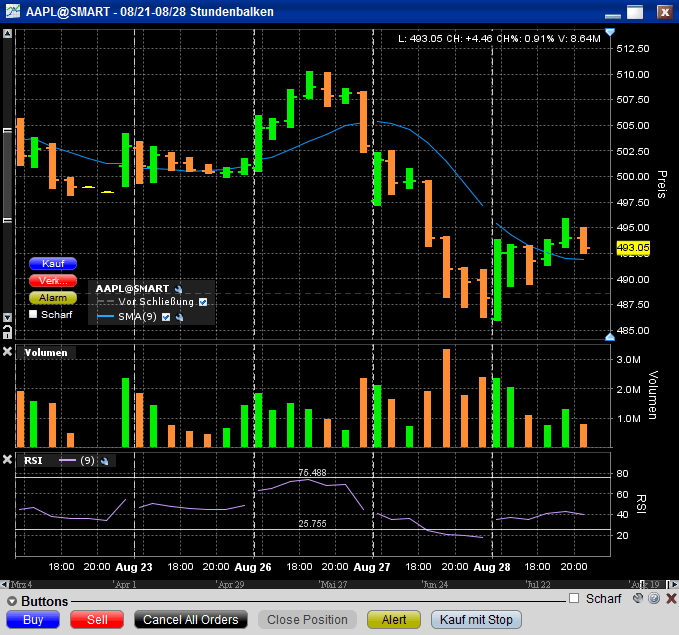Remove the RSI sub-chart with its X
This screenshot has height=635, width=679.
pyautogui.click(x=7, y=459)
